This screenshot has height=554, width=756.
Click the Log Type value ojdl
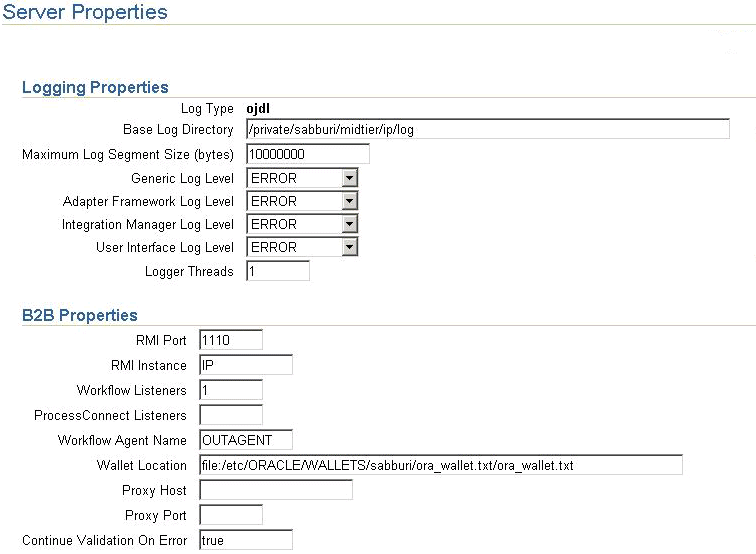258,109
